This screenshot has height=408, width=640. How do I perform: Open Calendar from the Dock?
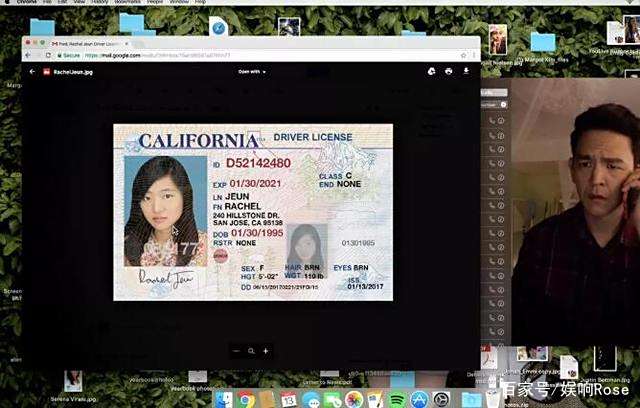(289, 399)
